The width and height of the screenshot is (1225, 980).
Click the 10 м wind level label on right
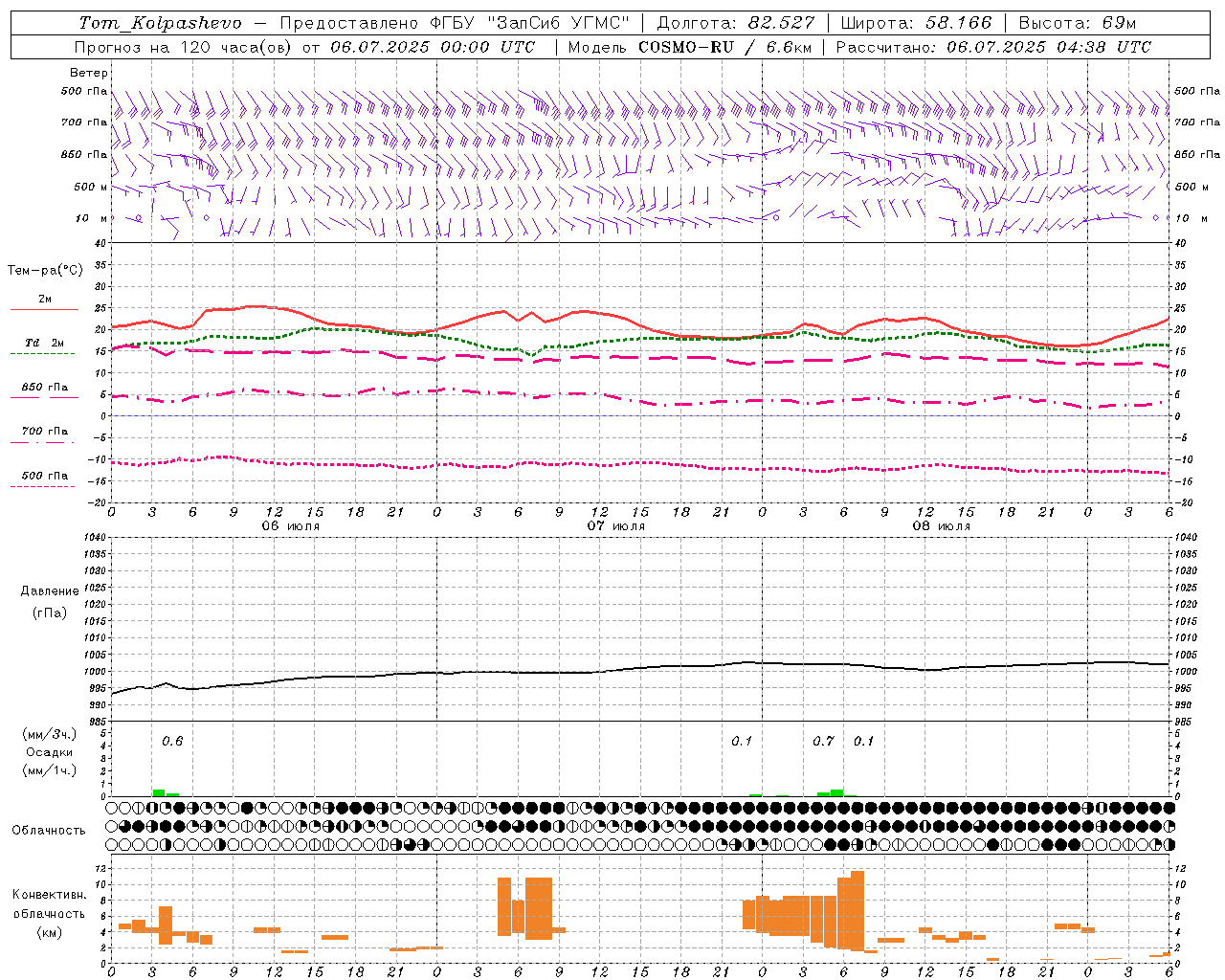point(1190,218)
